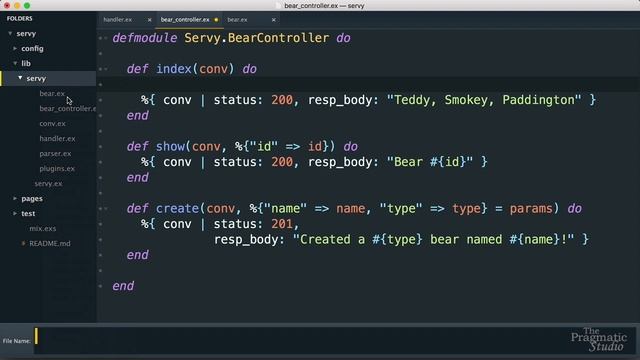Expand the config folder
This screenshot has height=360, width=640.
[15, 49]
